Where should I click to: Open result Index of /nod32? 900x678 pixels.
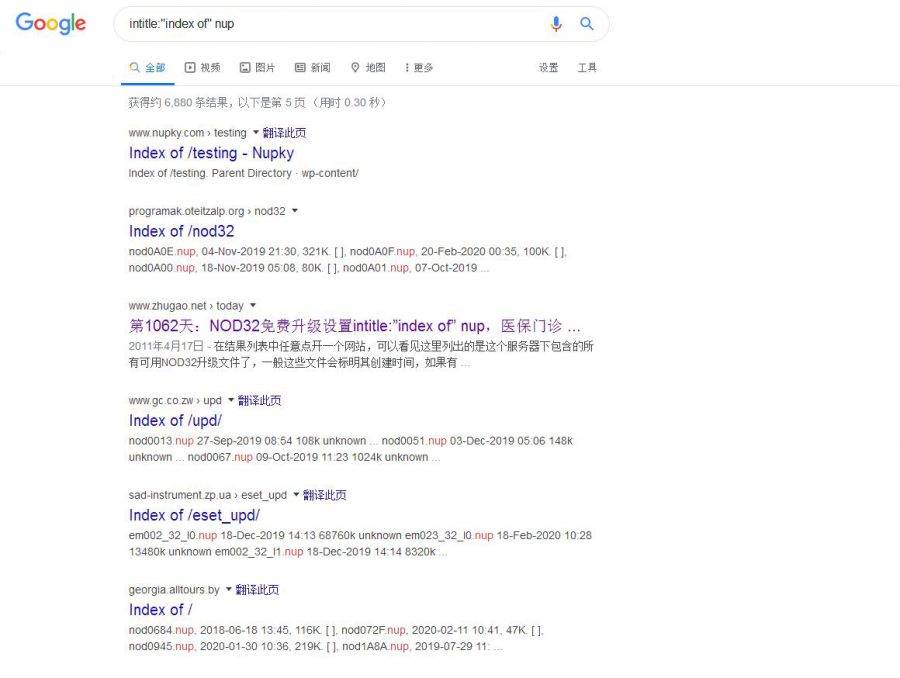point(181,231)
